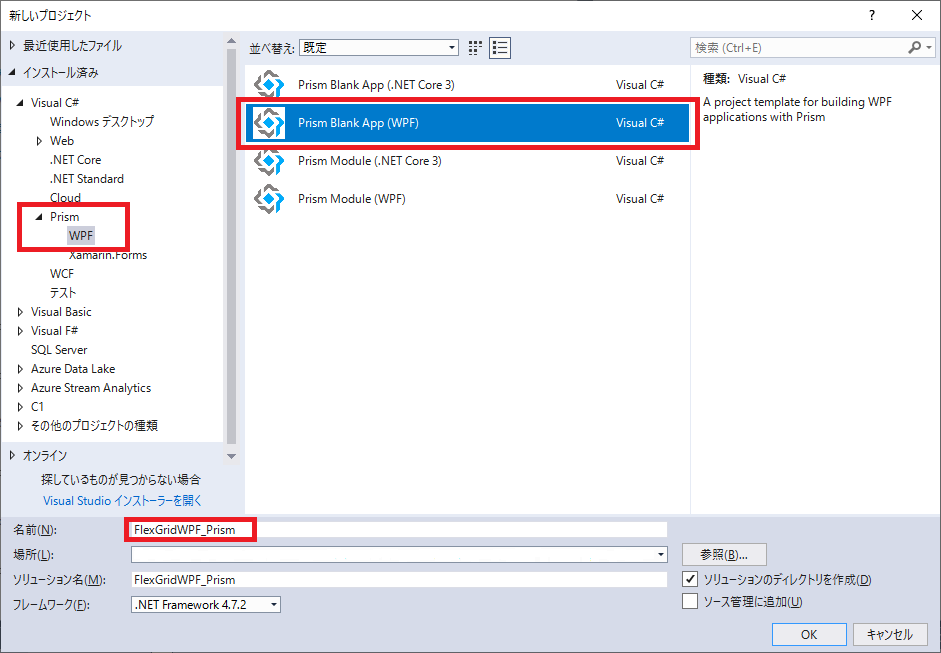Select the Prism Blank App (.NET Core 3) template name

tap(376, 85)
